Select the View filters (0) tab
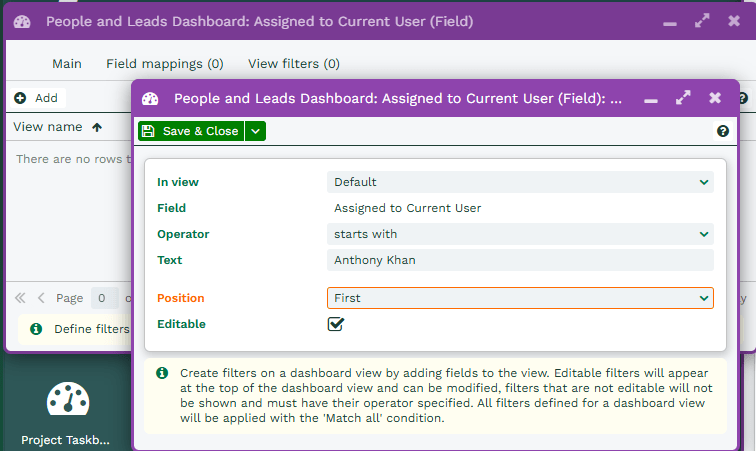The width and height of the screenshot is (756, 451). [x=294, y=64]
